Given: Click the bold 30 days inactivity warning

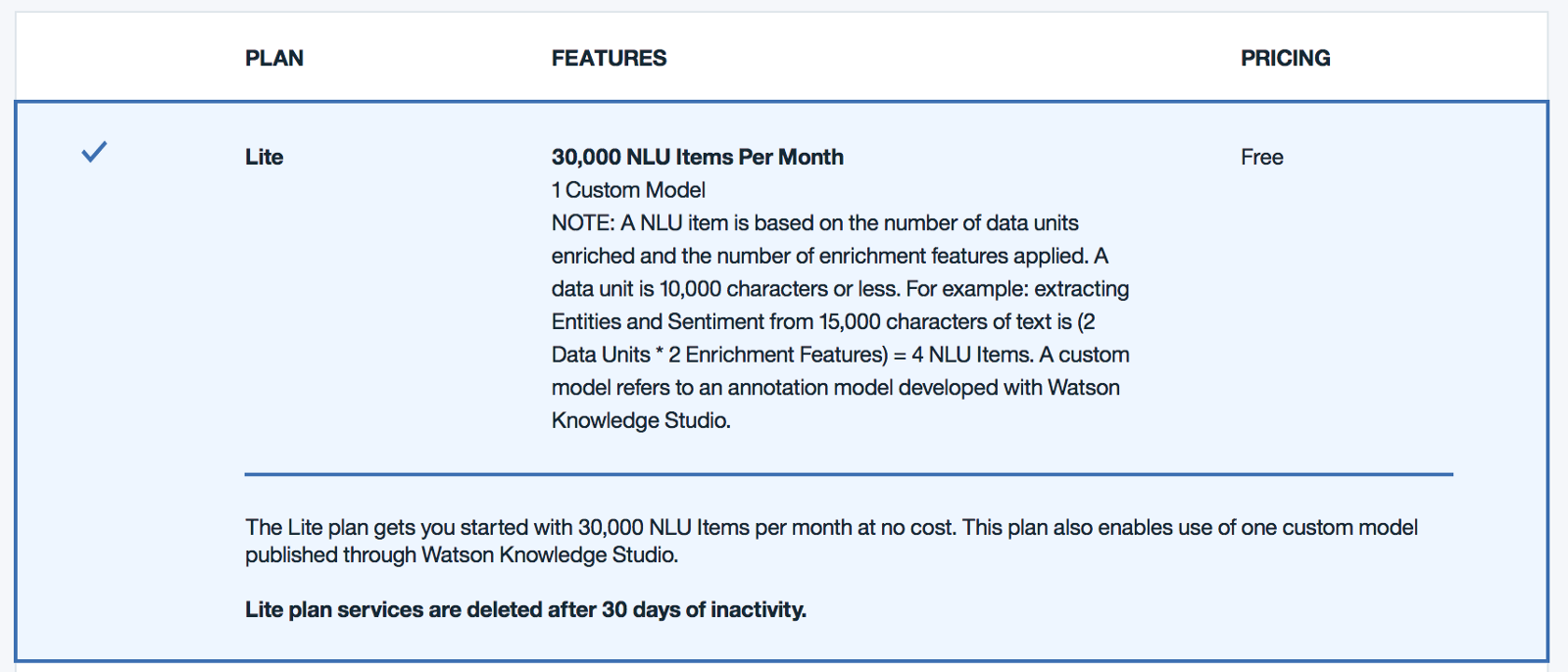Looking at the screenshot, I should [525, 609].
